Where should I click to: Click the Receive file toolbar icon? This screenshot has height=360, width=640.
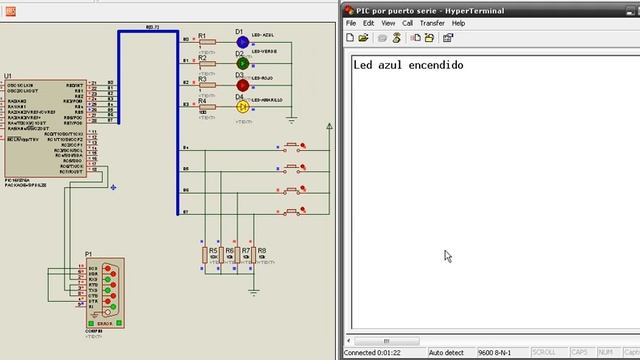[429, 38]
